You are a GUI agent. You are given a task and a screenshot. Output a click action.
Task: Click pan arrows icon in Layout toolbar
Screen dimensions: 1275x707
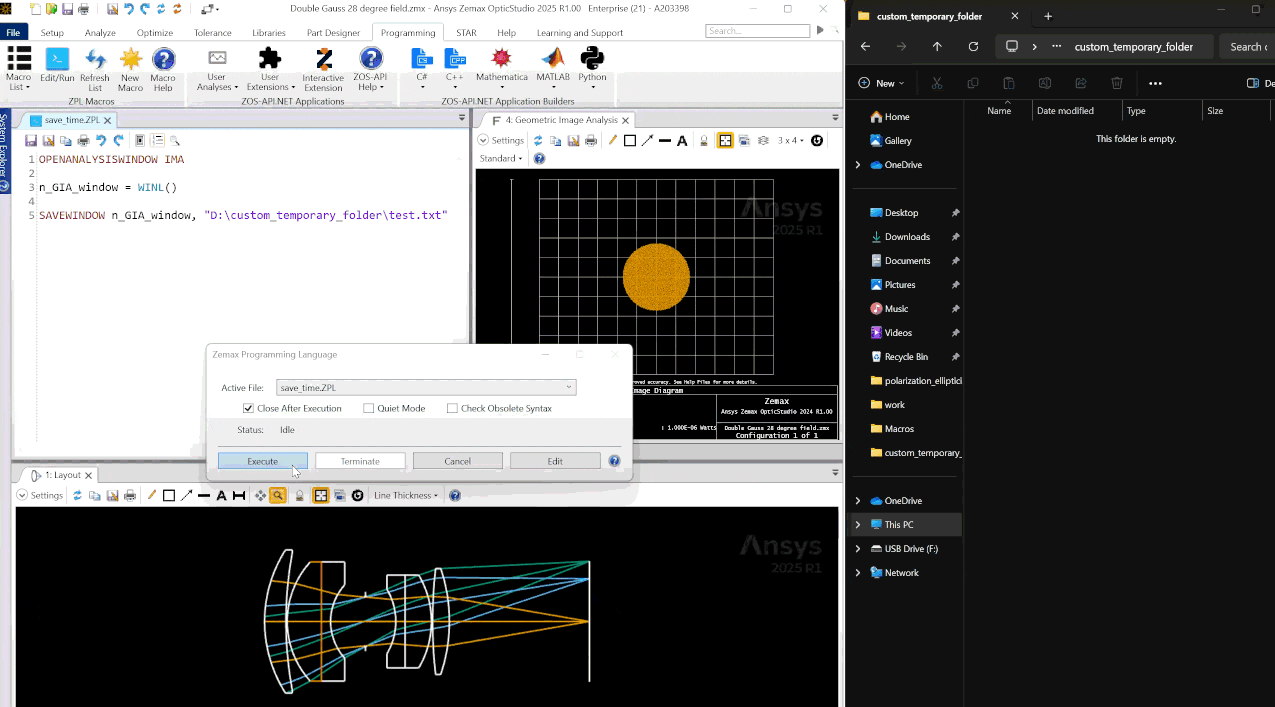coord(260,495)
